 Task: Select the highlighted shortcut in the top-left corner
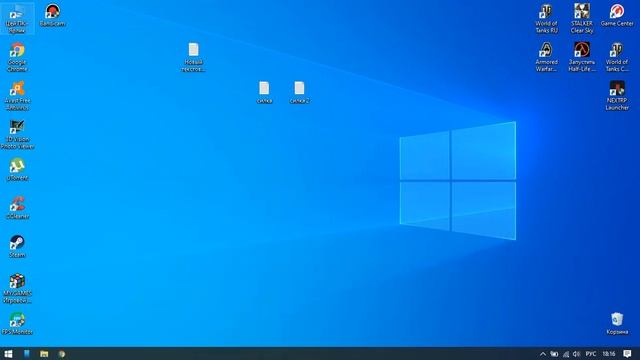(x=17, y=18)
